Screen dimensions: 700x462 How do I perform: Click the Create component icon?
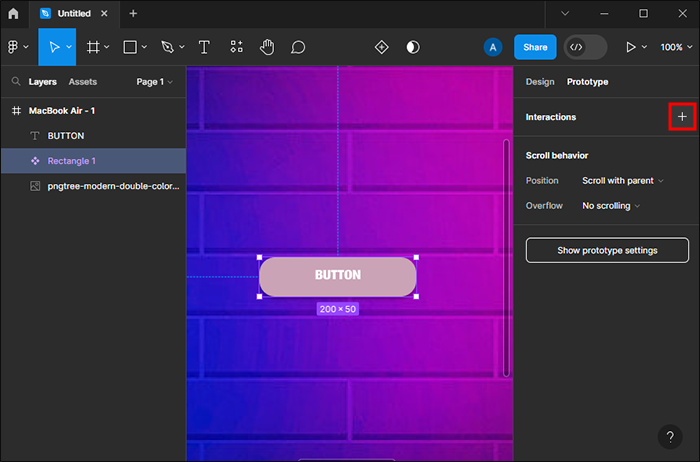[x=381, y=47]
